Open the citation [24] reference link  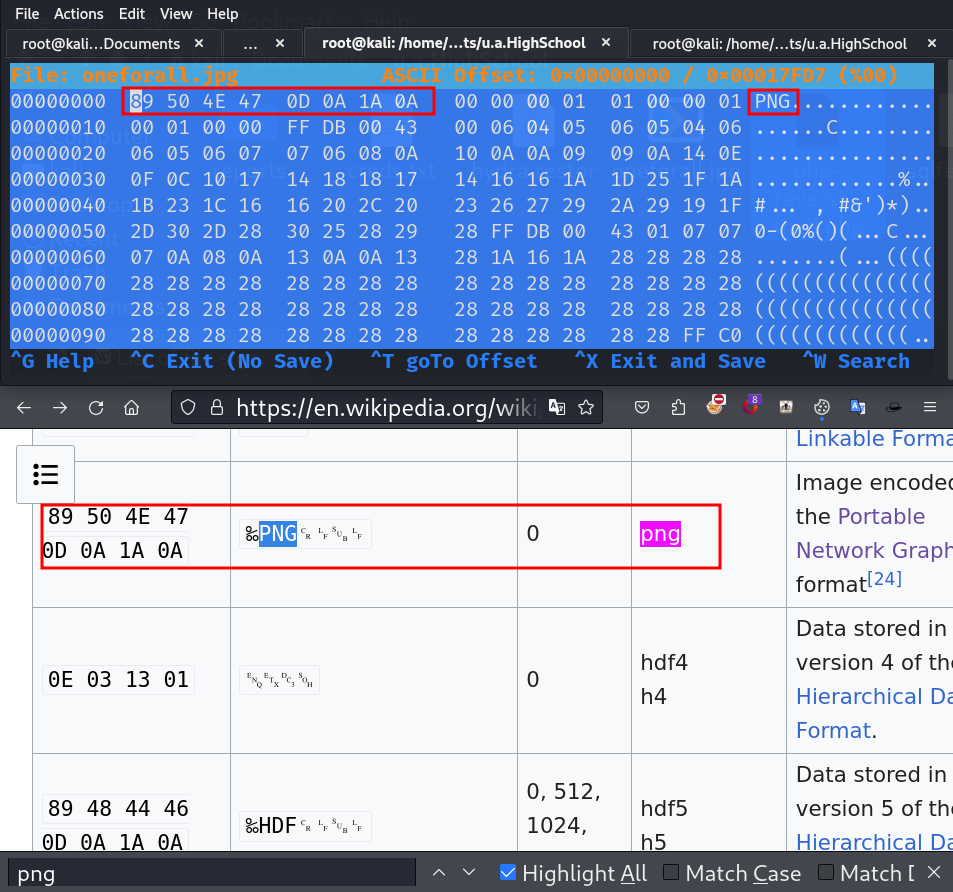884,578
